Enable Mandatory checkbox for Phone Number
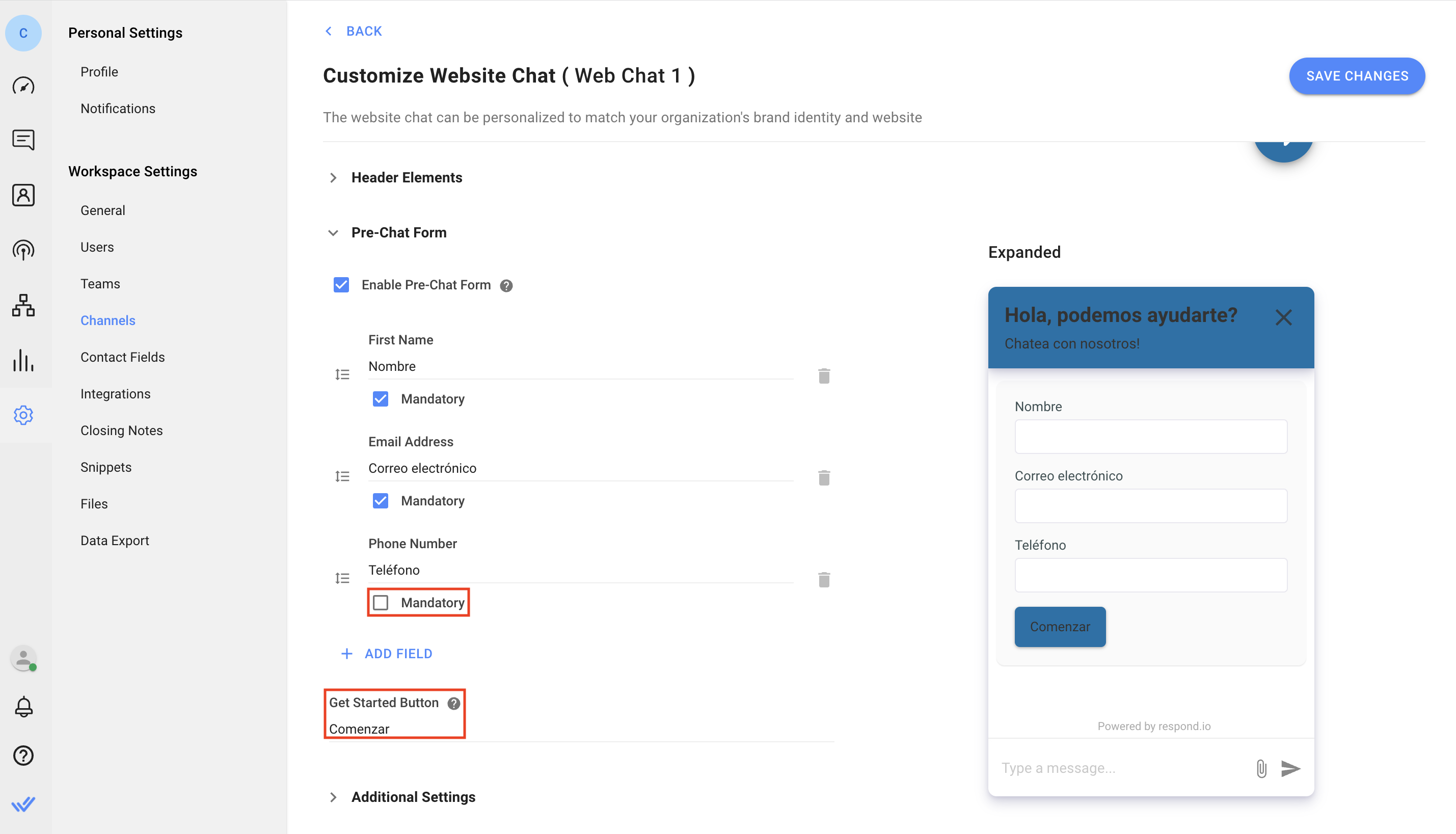This screenshot has height=834, width=1456. (x=381, y=601)
